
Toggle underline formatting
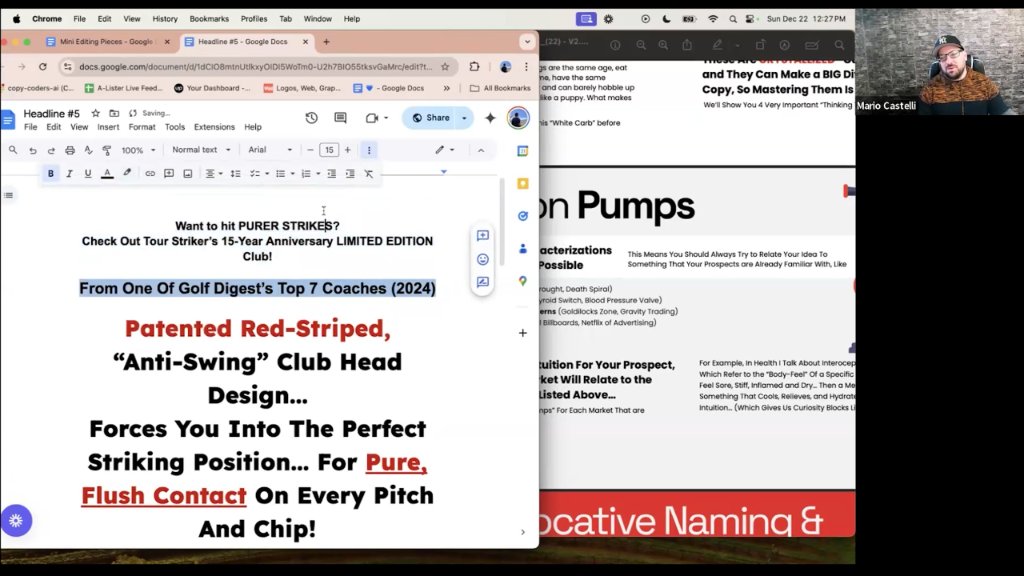click(x=88, y=174)
